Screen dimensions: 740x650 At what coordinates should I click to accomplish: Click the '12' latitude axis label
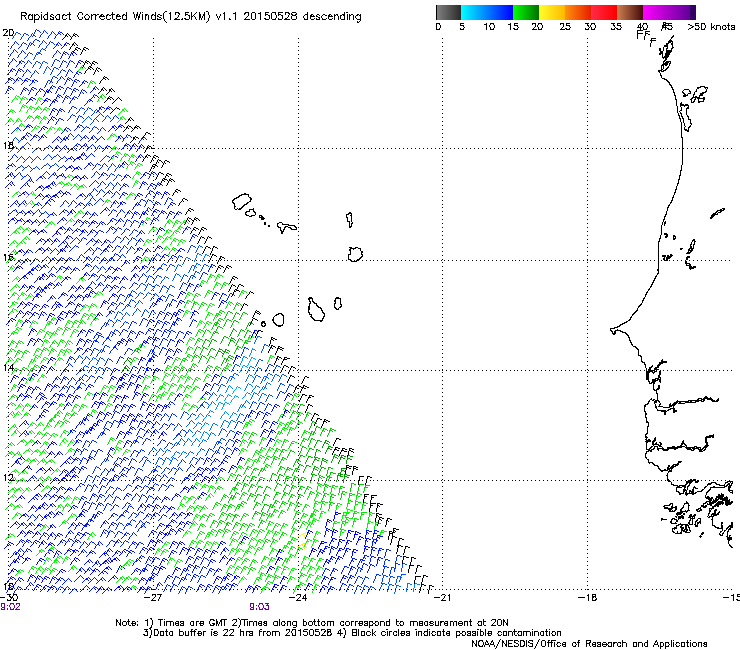(8, 478)
